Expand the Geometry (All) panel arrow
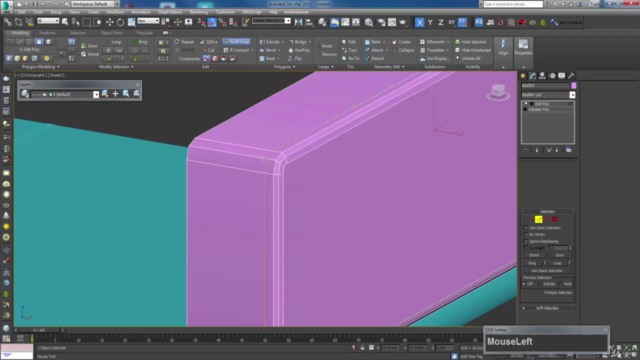Viewport: 640px width, 360px height. 403,67
